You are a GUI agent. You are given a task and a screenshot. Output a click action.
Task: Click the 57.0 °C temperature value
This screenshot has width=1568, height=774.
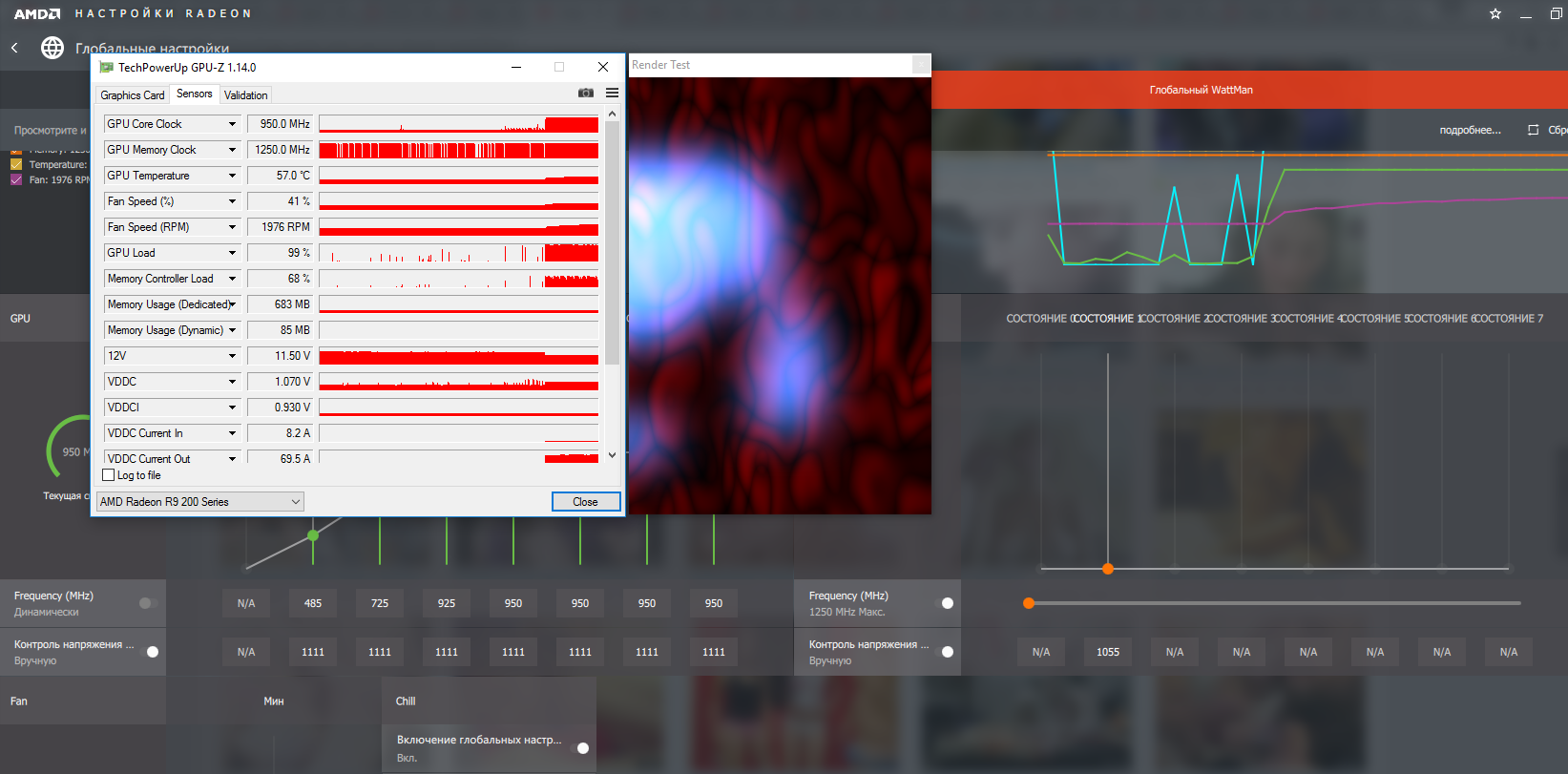point(281,176)
